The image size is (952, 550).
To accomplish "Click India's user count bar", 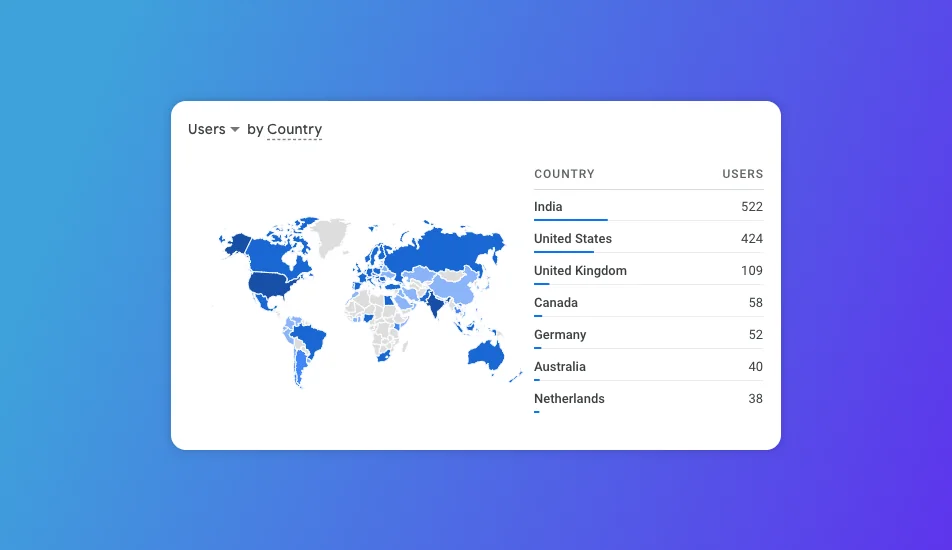I will click(570, 220).
